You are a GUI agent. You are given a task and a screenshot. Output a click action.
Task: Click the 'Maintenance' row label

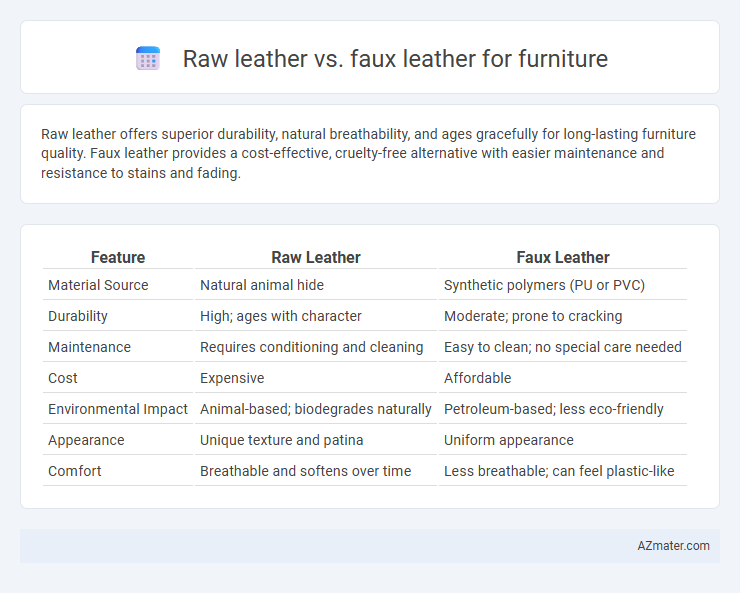(x=90, y=347)
